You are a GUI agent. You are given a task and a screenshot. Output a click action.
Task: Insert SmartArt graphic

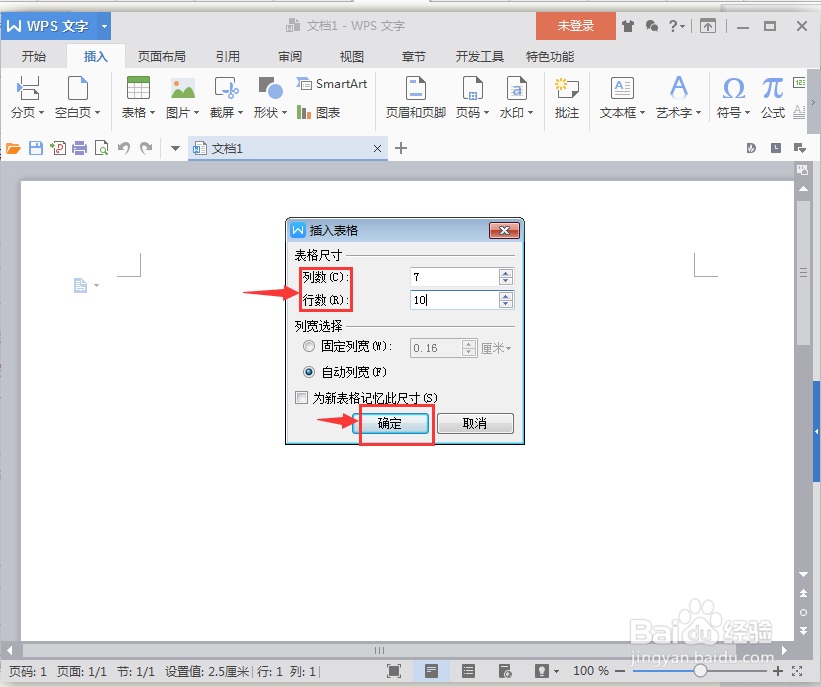pyautogui.click(x=332, y=84)
